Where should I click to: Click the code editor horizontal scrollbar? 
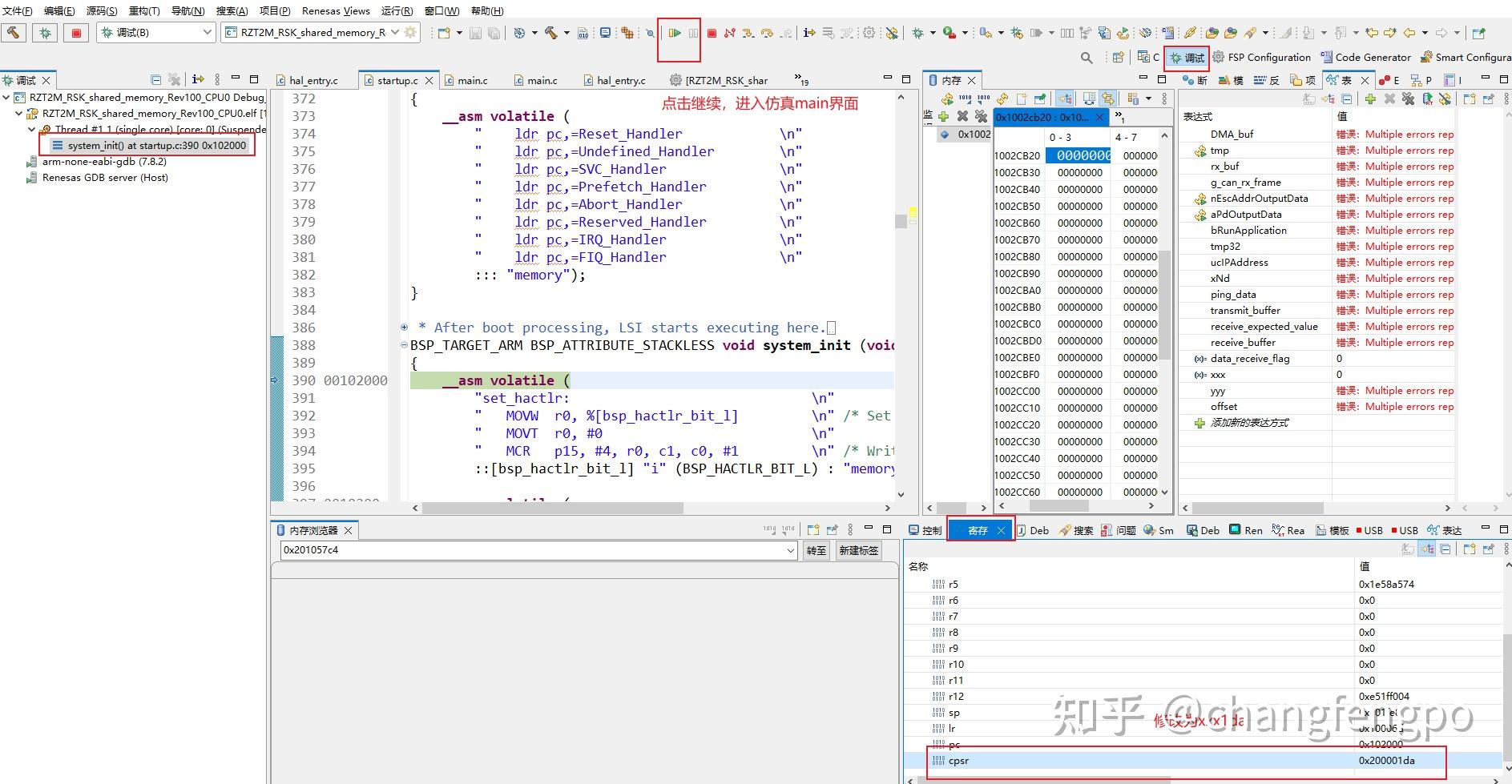[552, 508]
